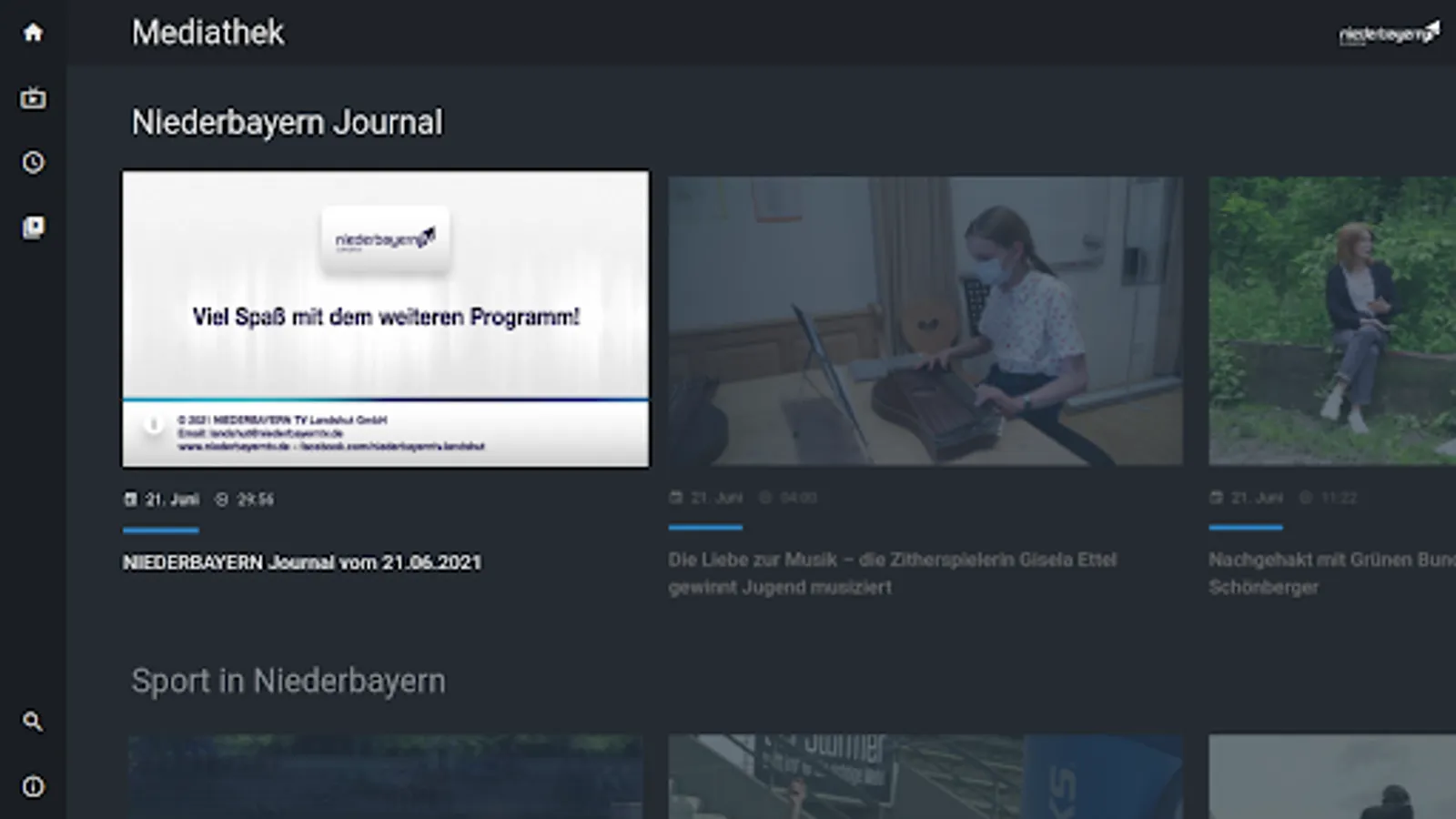
Task: Open the Nachgehakt interview video thumbnail
Action: point(1332,320)
